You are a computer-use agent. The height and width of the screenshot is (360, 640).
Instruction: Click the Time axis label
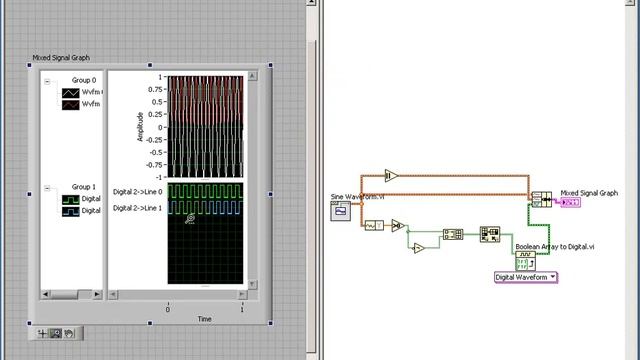pos(204,319)
